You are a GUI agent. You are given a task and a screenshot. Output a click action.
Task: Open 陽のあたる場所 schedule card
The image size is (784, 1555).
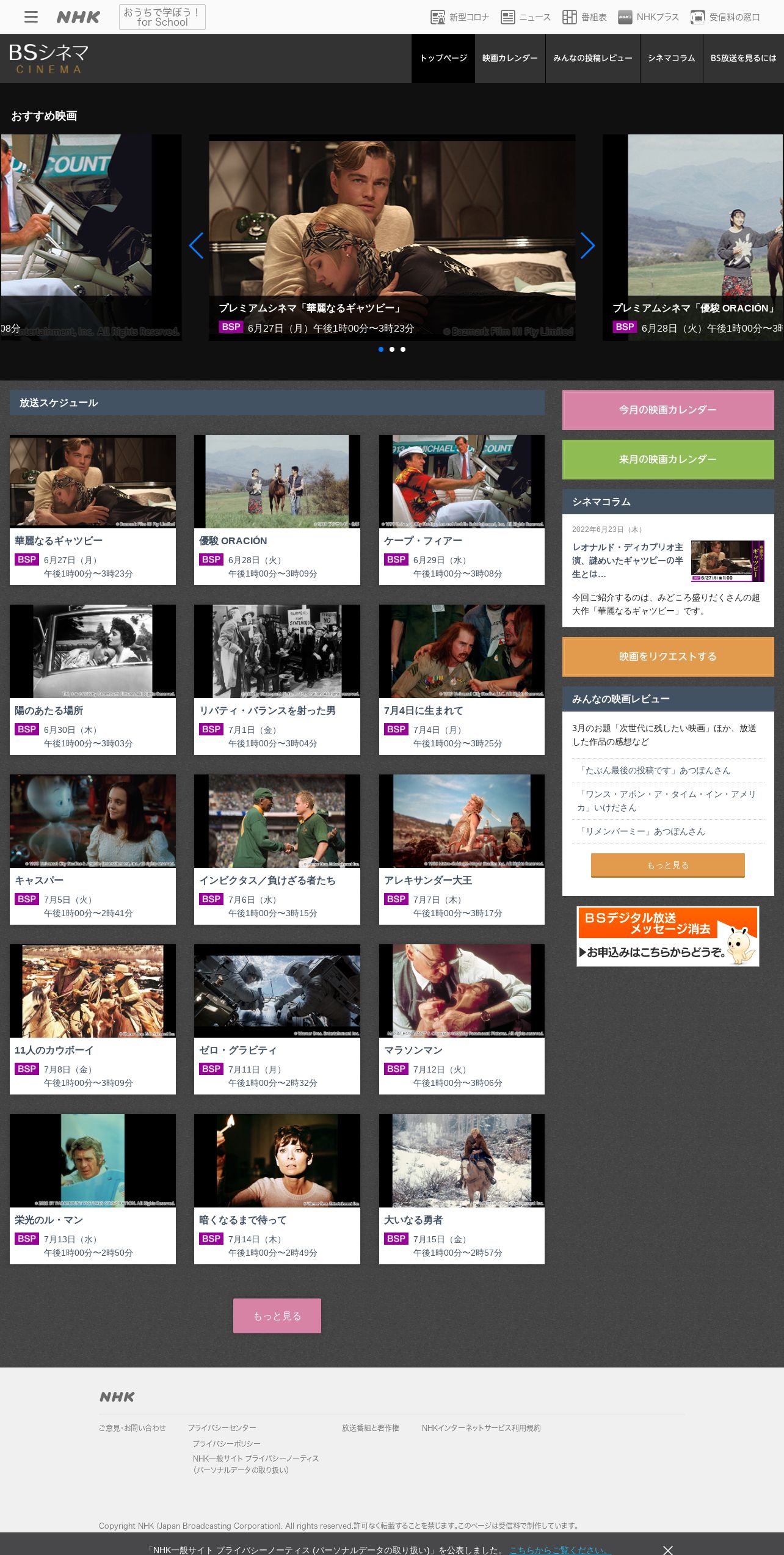point(93,679)
